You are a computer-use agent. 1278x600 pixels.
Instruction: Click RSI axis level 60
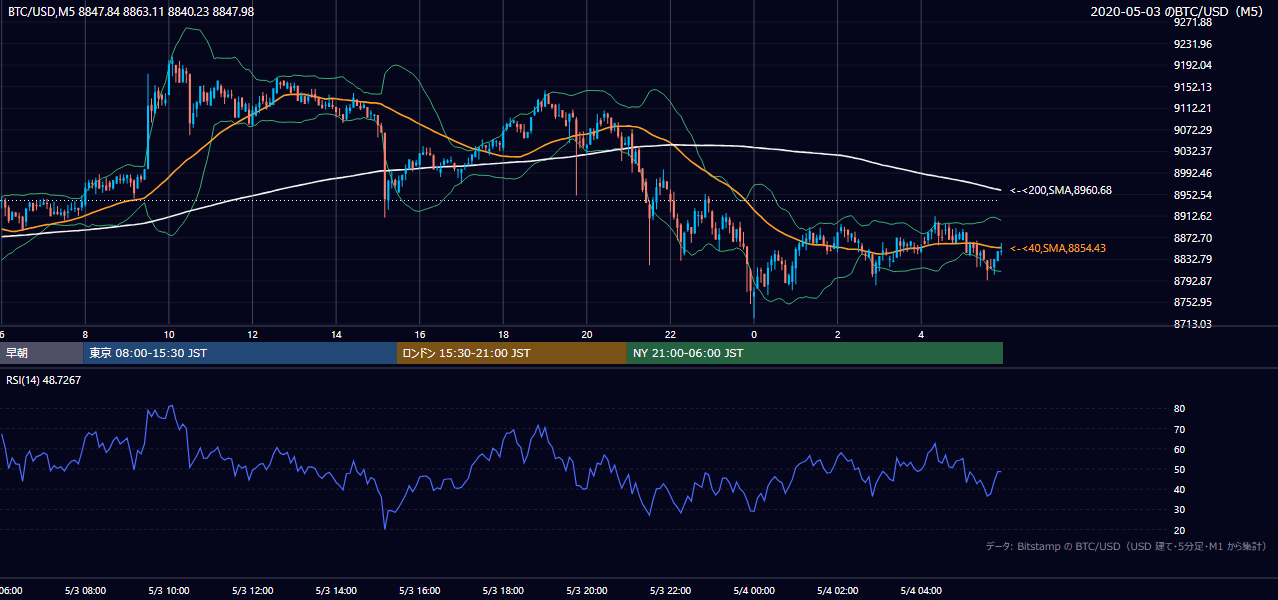(x=1180, y=449)
